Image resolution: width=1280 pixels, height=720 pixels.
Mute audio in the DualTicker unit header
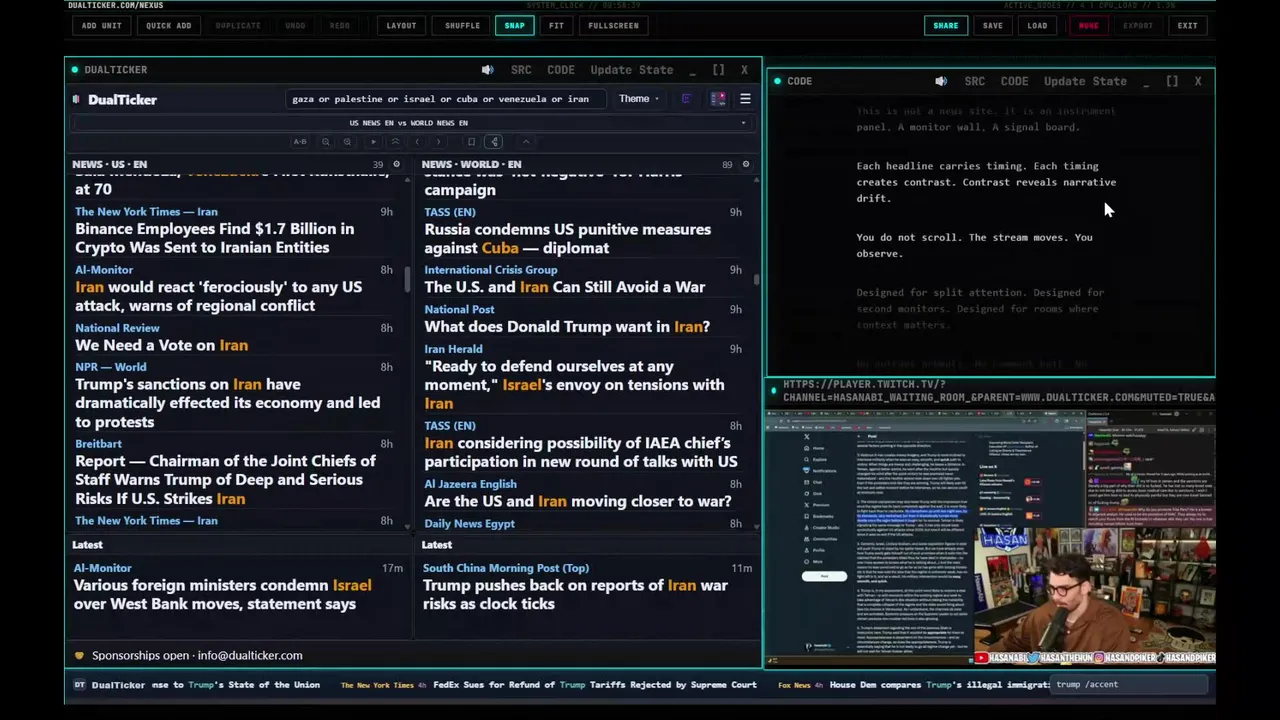(487, 70)
